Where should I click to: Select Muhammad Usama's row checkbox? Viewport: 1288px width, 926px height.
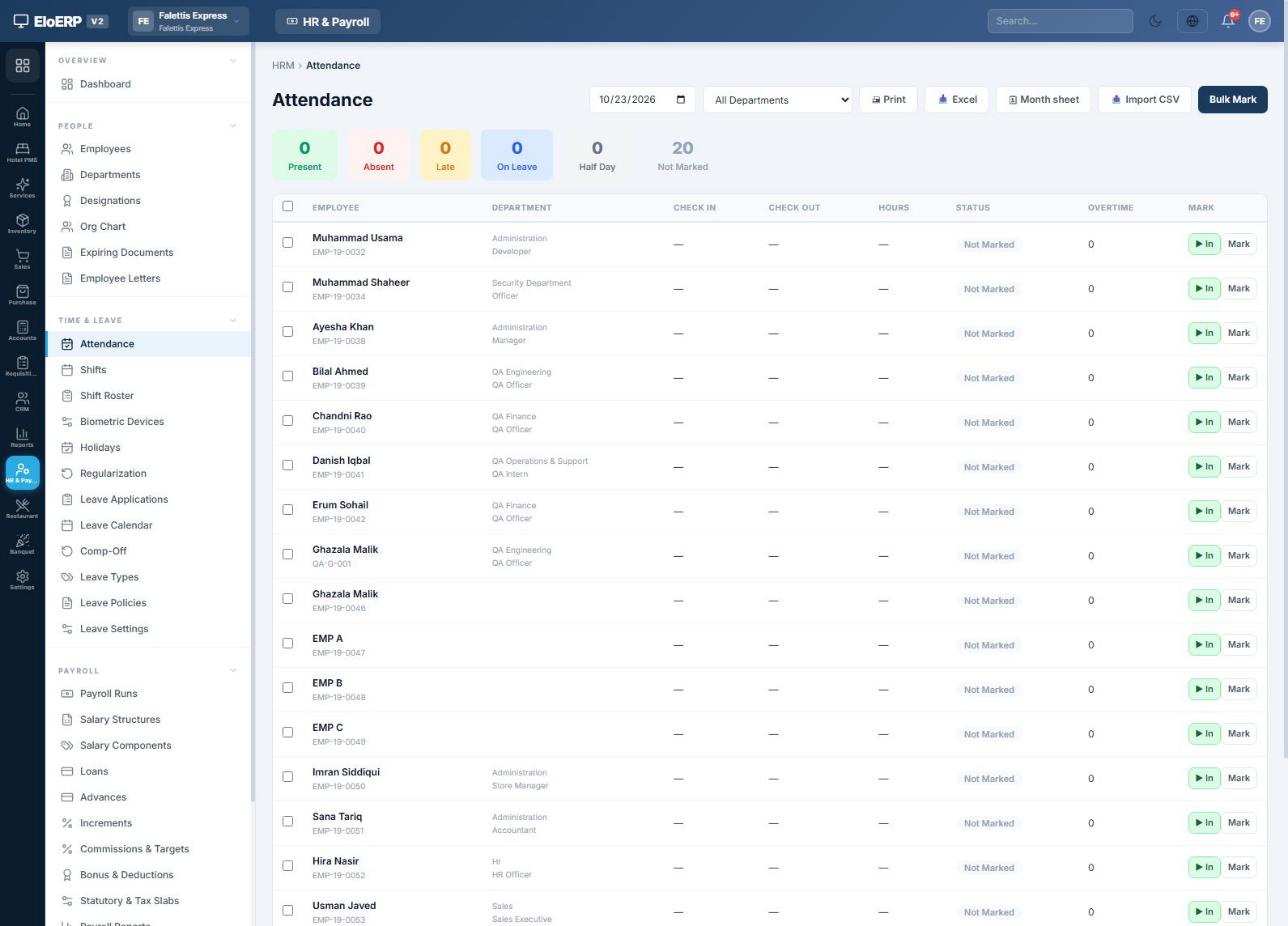(288, 242)
